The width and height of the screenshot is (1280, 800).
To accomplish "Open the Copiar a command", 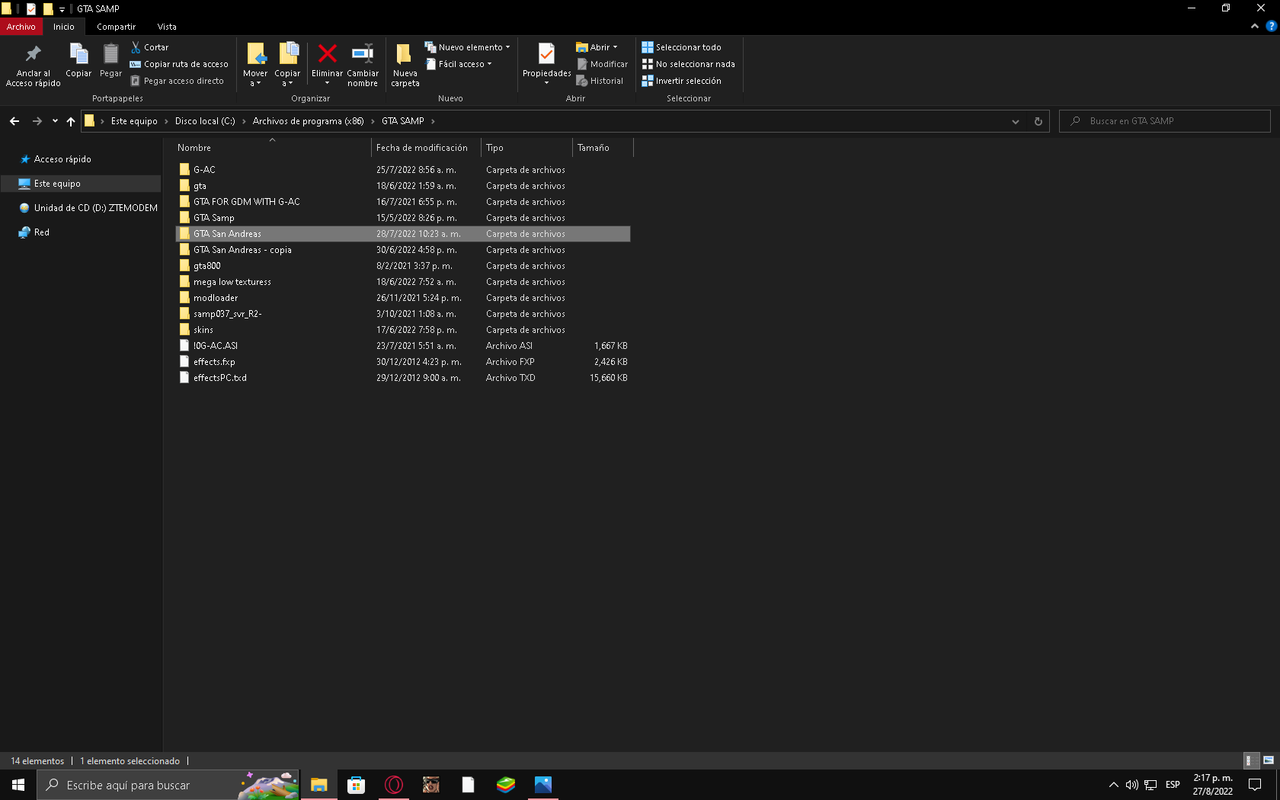I will pyautogui.click(x=288, y=65).
